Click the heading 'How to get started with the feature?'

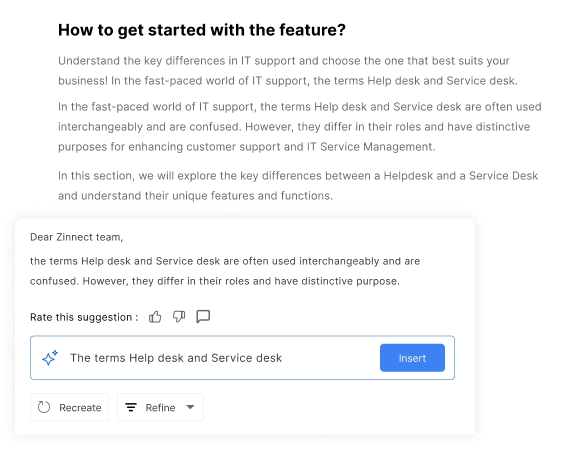click(x=202, y=30)
